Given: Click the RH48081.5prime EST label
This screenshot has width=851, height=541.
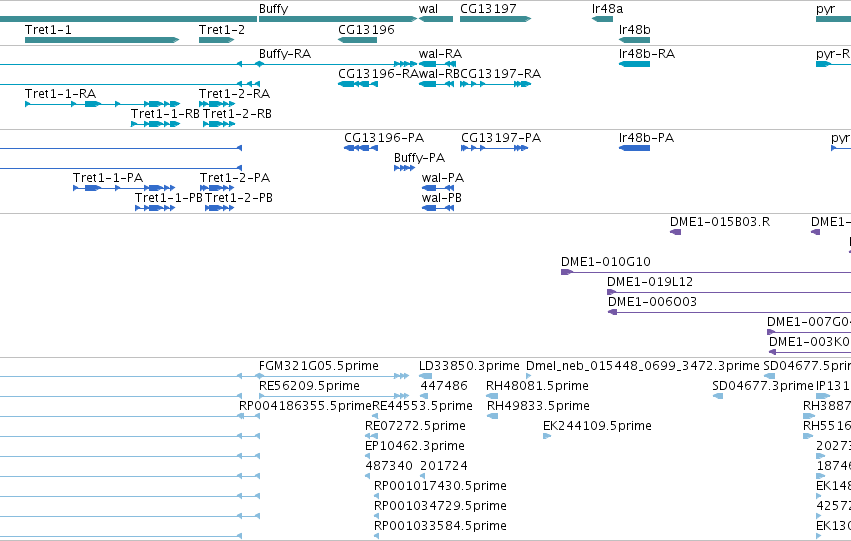Looking at the screenshot, I should click(x=537, y=386).
